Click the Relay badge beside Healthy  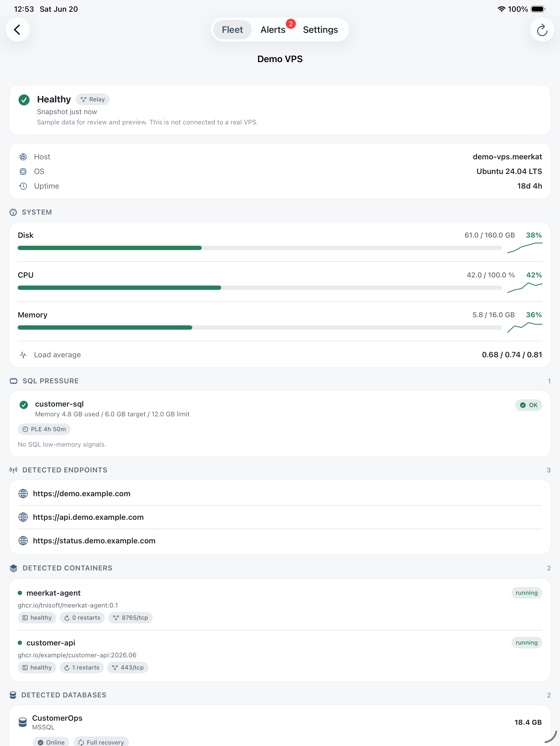click(x=93, y=99)
